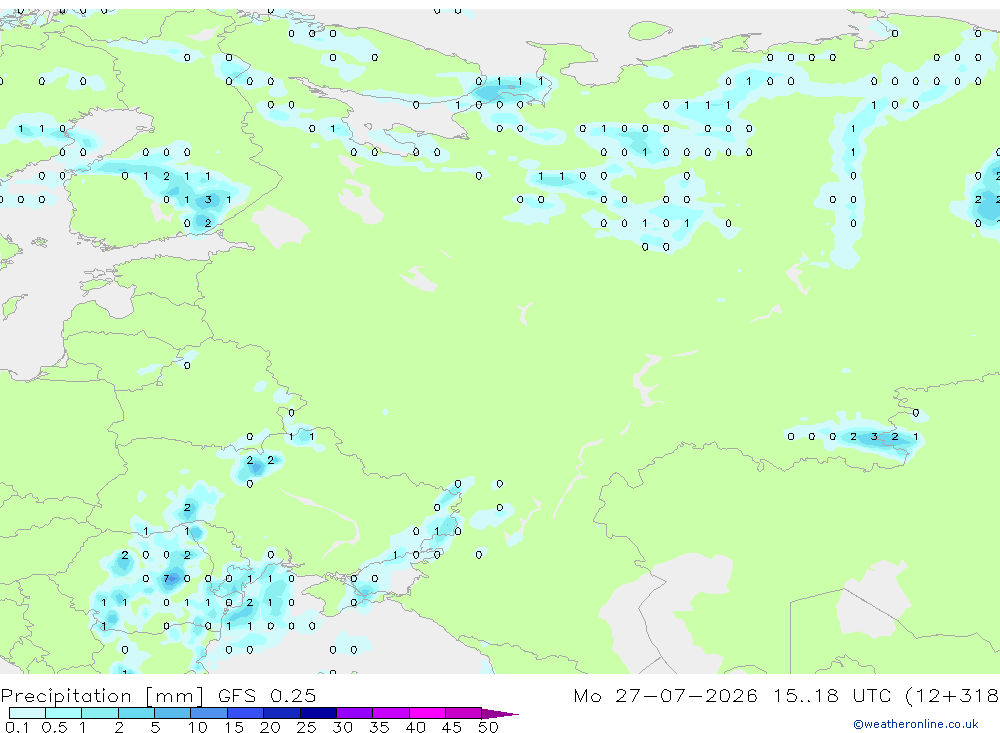
Task: Click the 'Precipitation [mm]' title text
Action: click(102, 696)
